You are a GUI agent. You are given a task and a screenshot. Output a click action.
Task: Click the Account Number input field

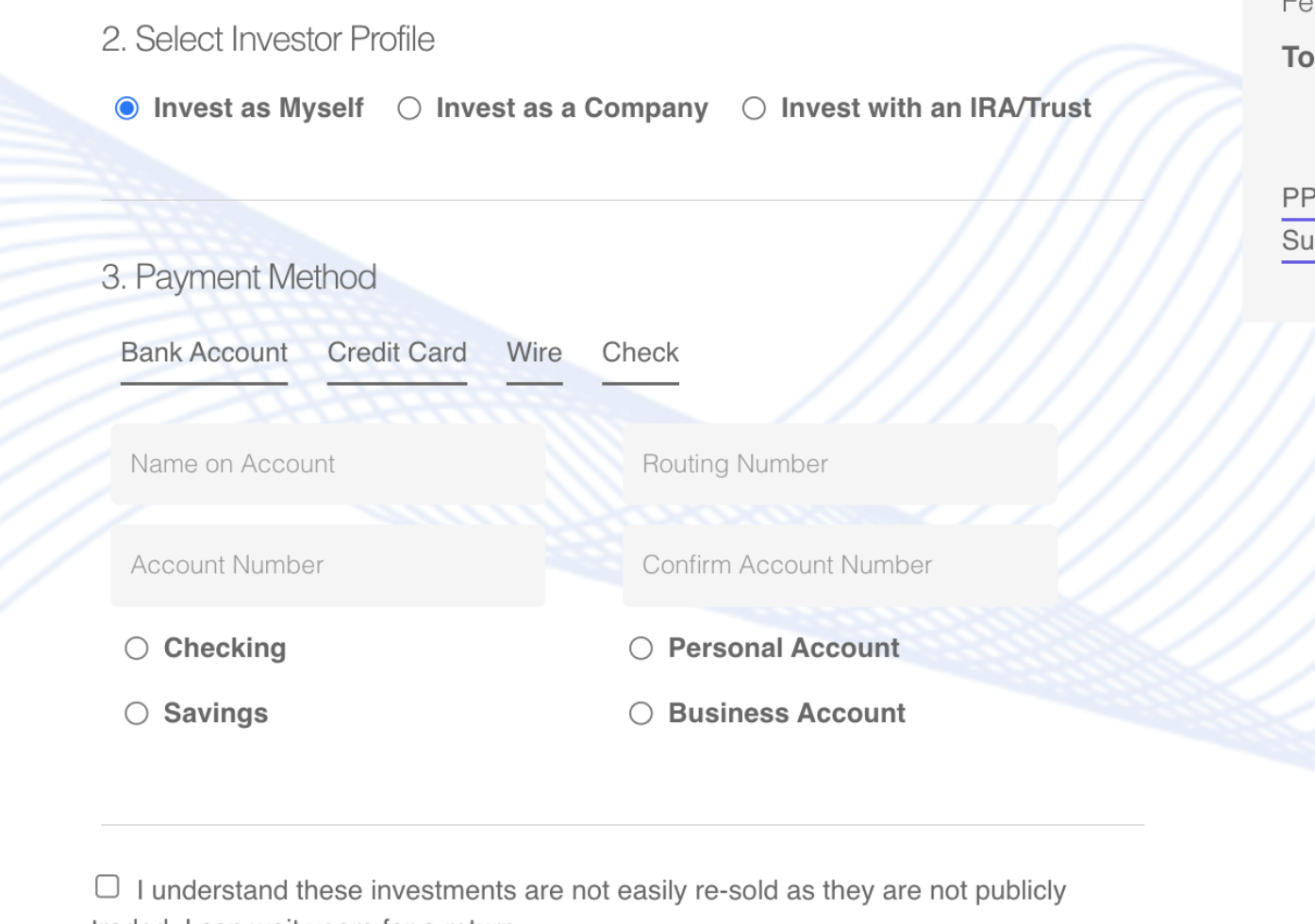[328, 566]
